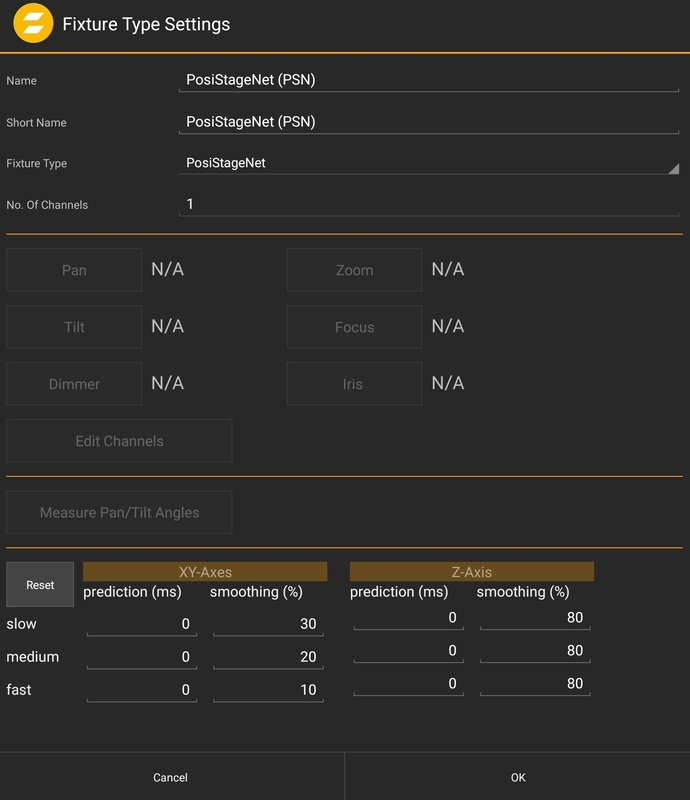This screenshot has height=800, width=690.
Task: Click the Zoom channel button
Action: 354,270
